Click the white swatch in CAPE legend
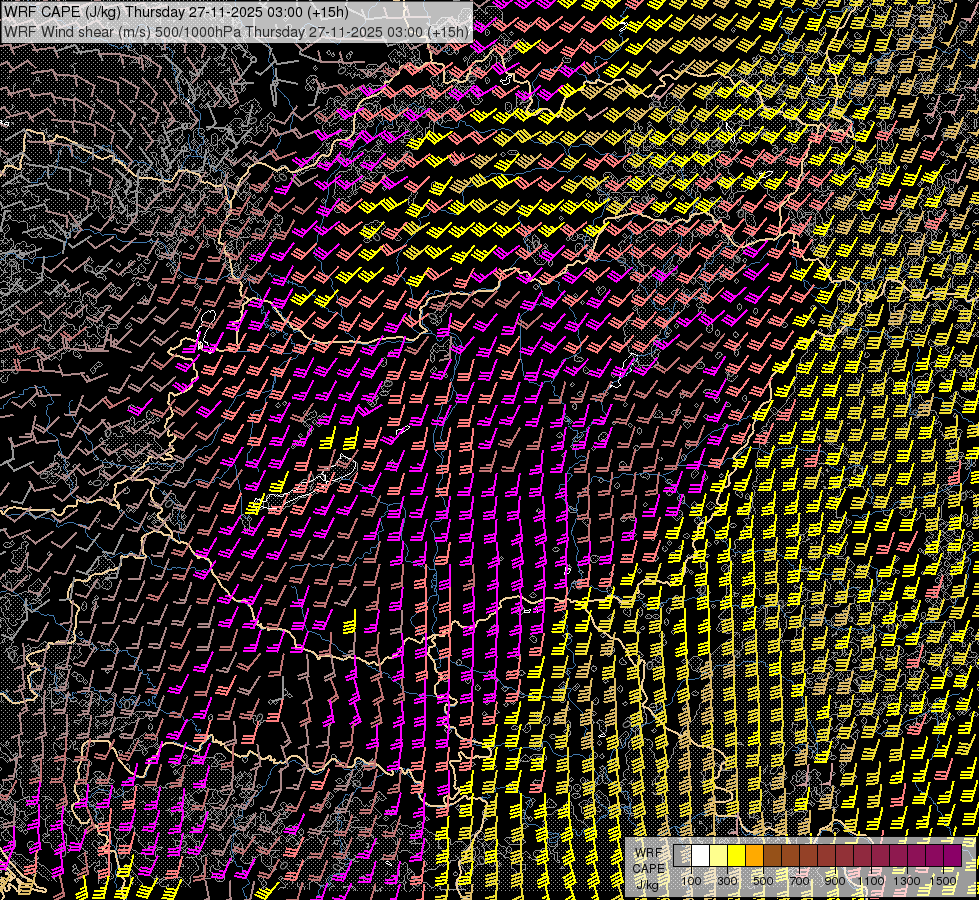 coord(700,856)
